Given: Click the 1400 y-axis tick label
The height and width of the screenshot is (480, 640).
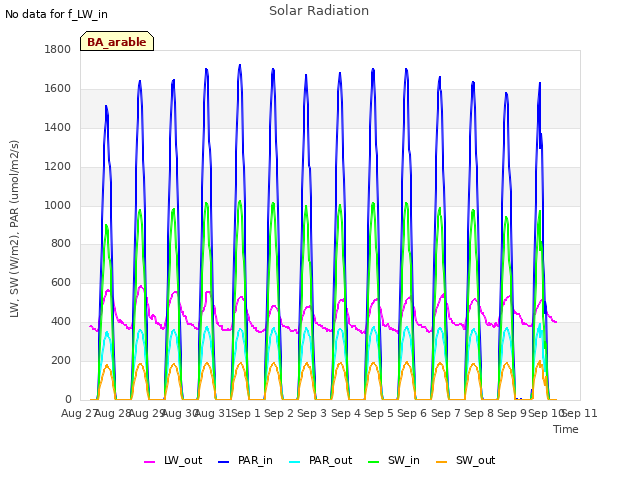Looking at the screenshot, I should 58,127.
